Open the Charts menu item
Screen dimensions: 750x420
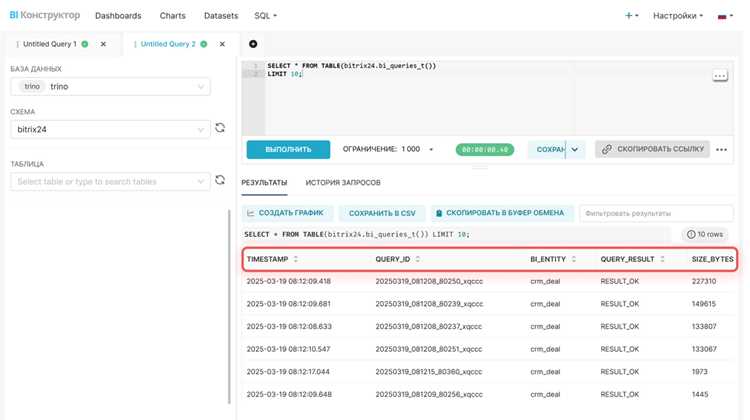click(172, 16)
